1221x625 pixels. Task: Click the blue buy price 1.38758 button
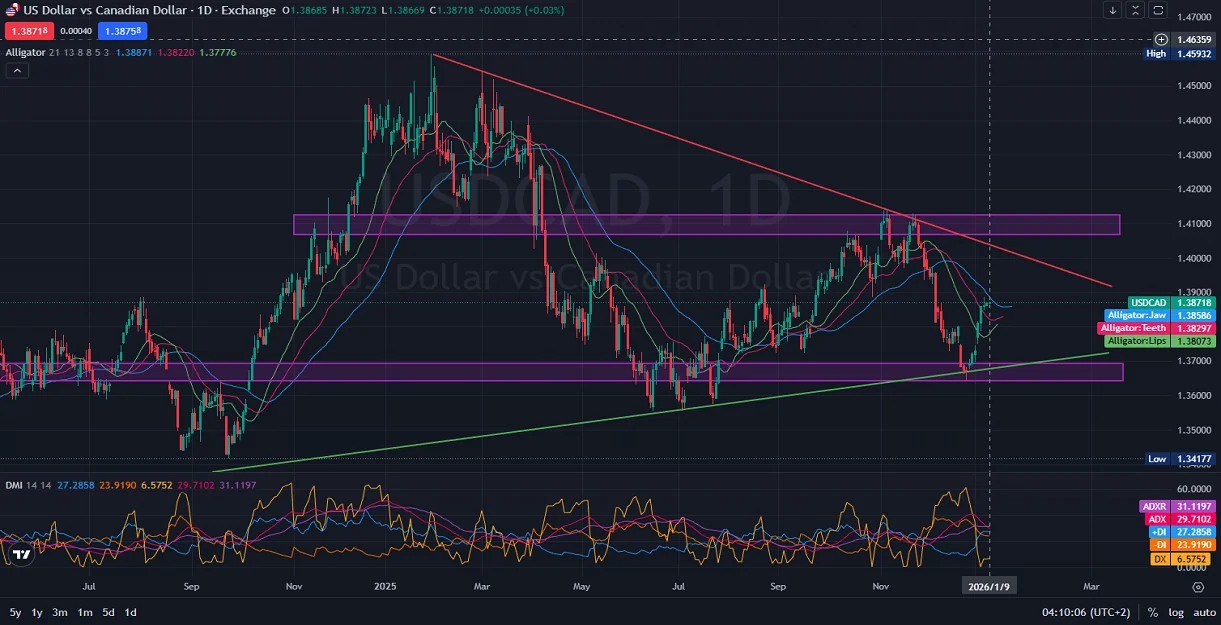[122, 31]
